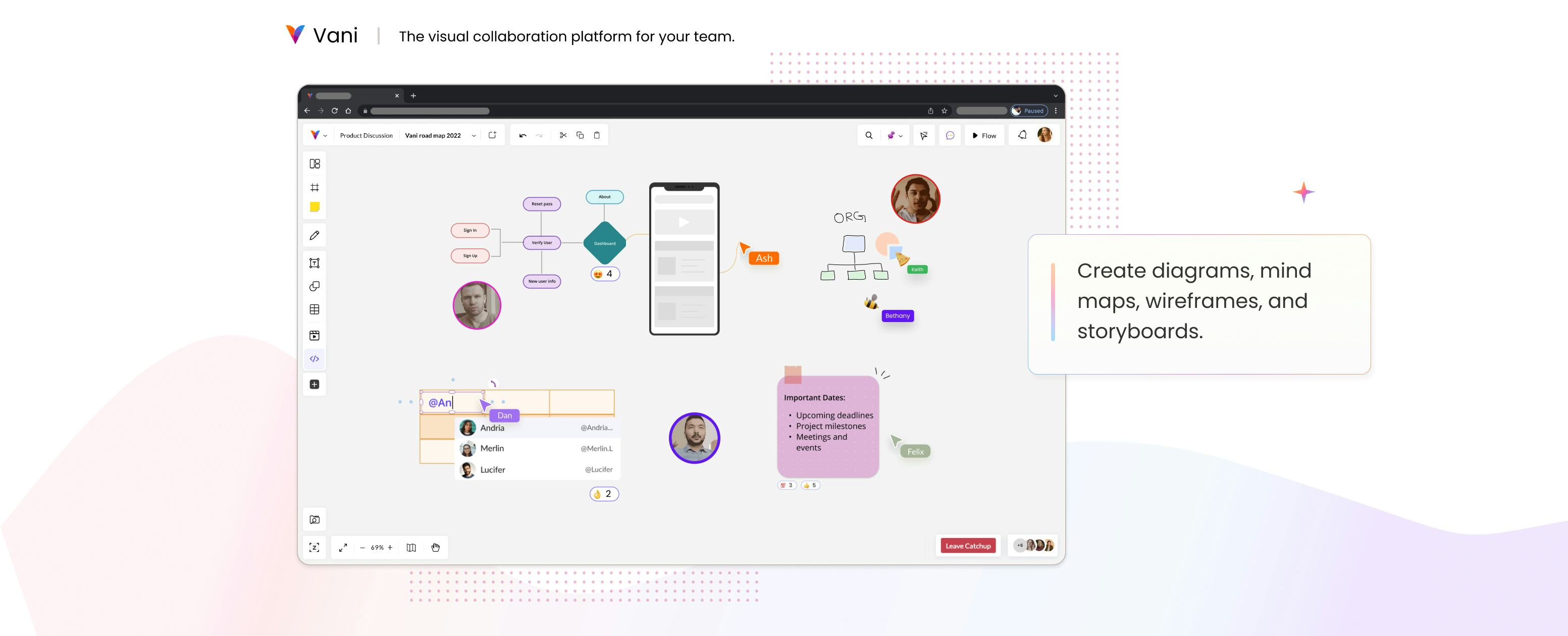The height and width of the screenshot is (636, 1568).
Task: Click the undo arrow icon
Action: [523, 135]
